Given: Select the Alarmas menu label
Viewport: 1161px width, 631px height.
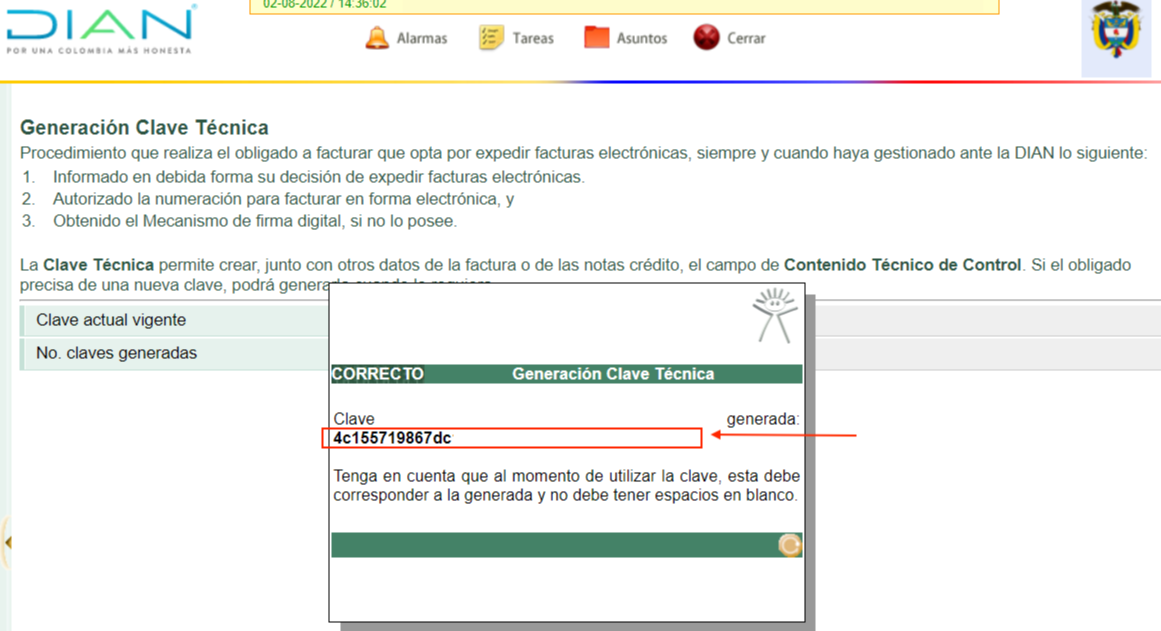Looking at the screenshot, I should coord(422,39).
